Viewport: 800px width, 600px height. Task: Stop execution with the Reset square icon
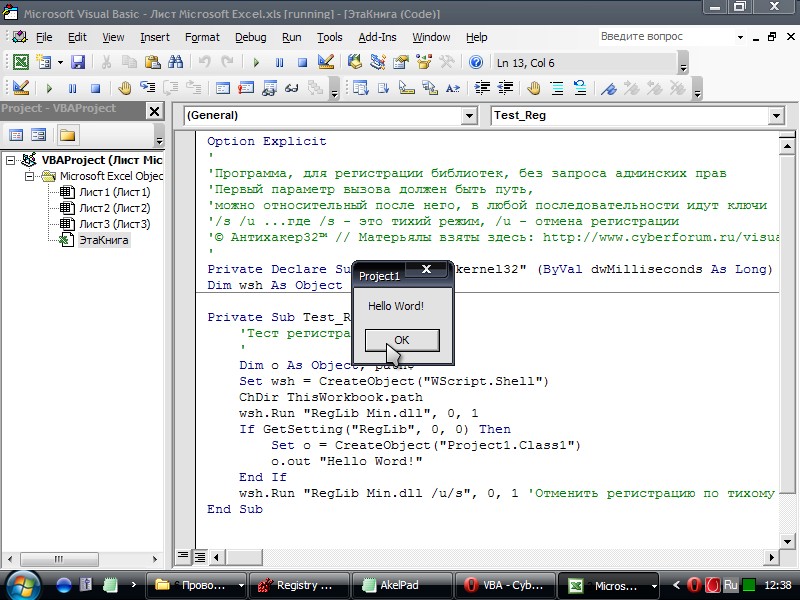(x=303, y=63)
